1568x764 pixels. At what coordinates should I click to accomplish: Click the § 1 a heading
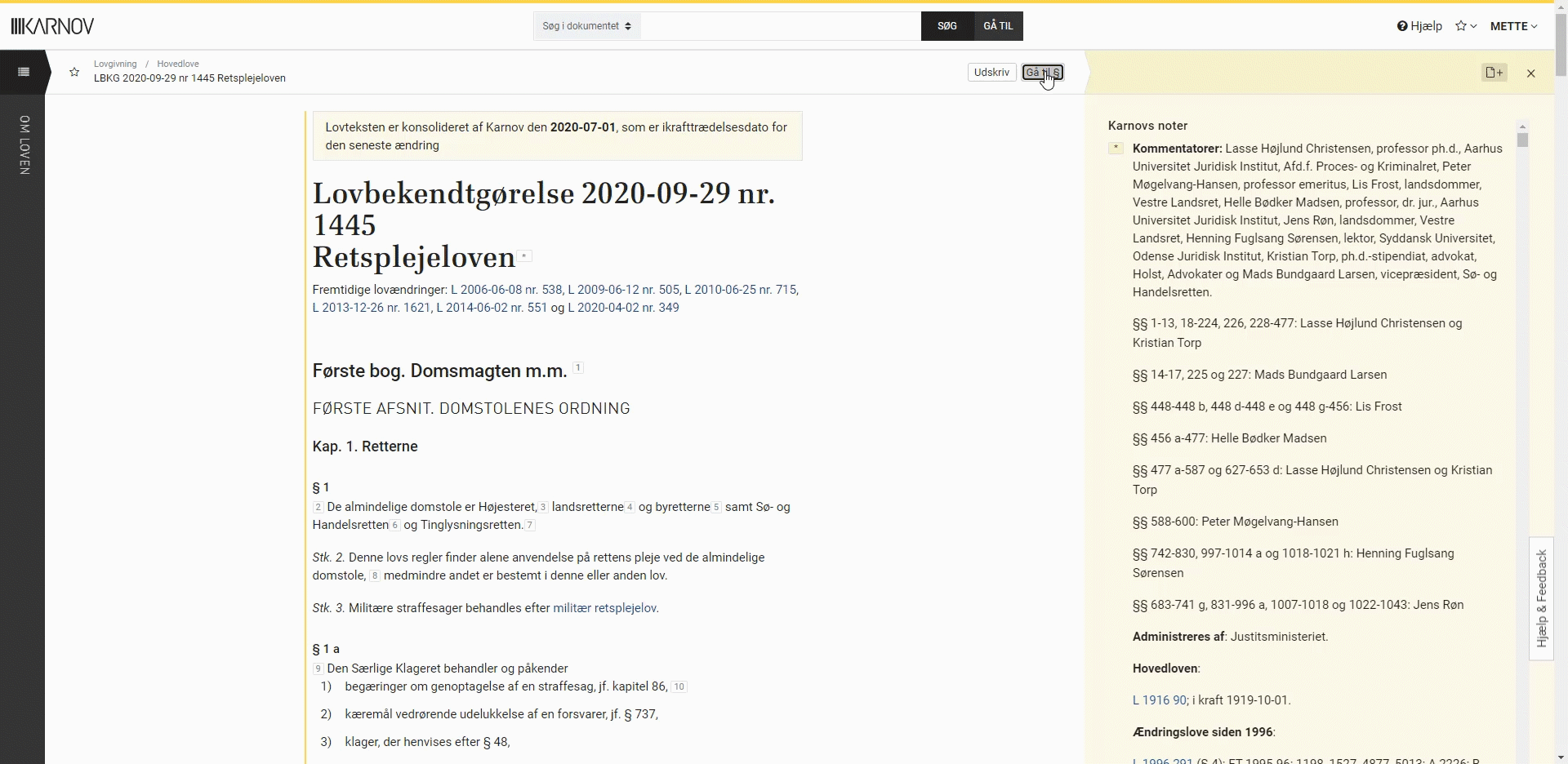[x=326, y=649]
